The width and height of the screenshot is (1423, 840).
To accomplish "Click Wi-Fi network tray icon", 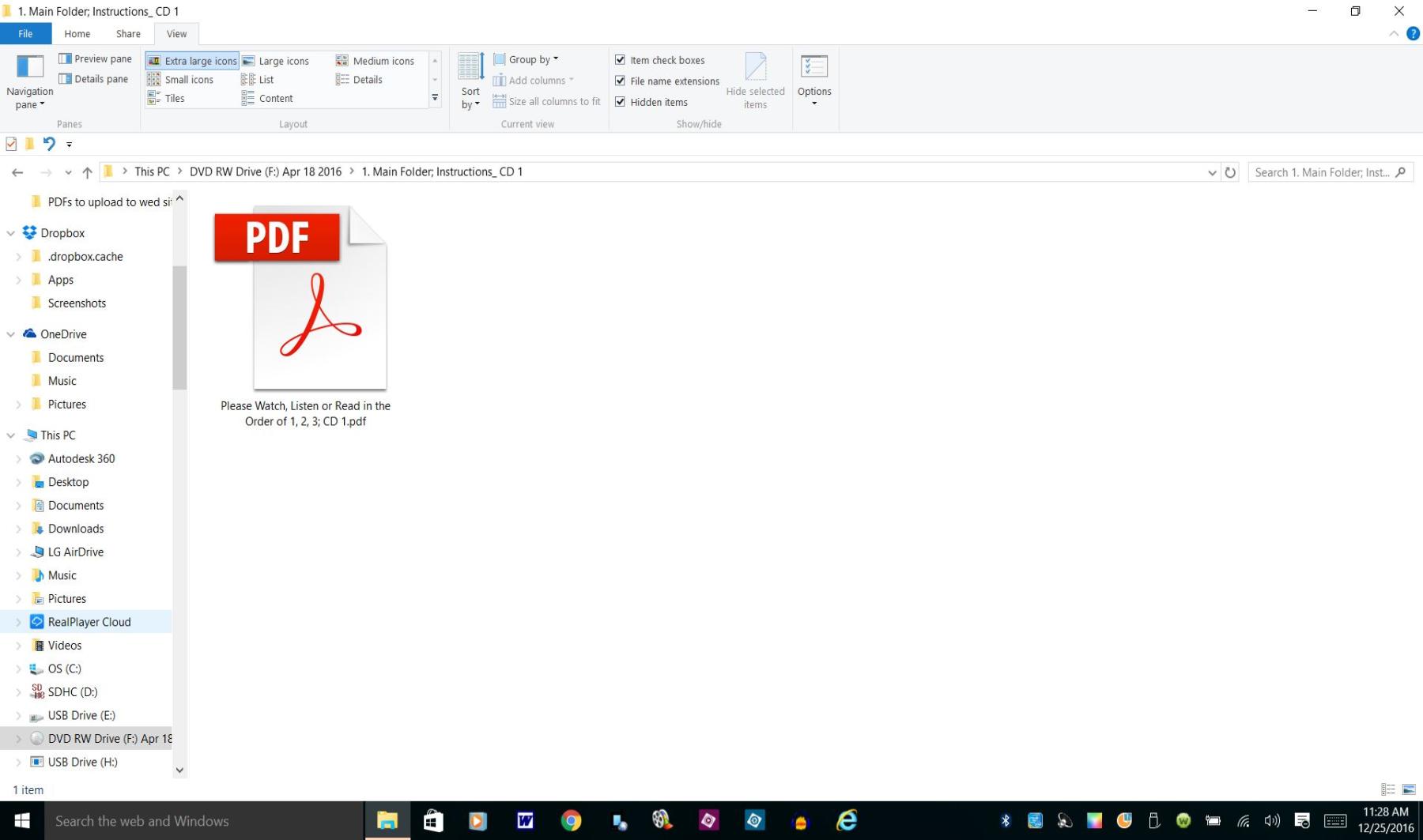I will (1244, 821).
